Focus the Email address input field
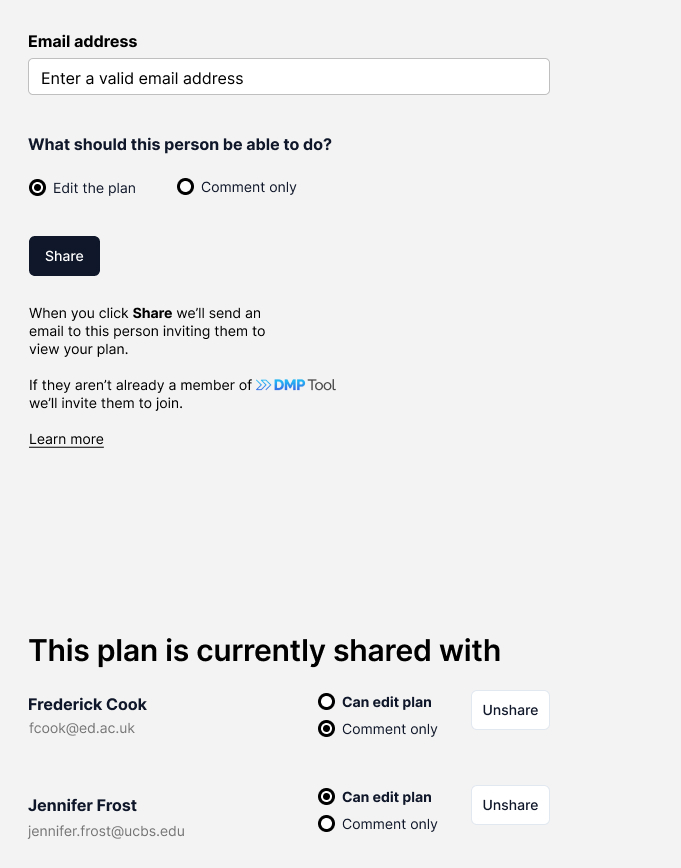The width and height of the screenshot is (681, 868). coord(289,78)
